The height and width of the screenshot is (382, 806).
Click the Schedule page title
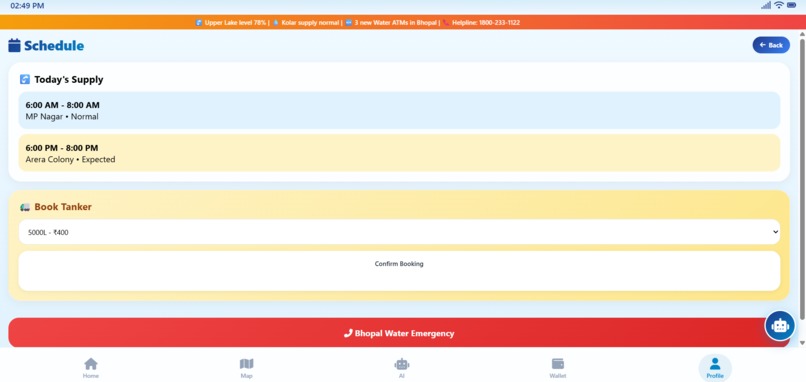click(54, 46)
